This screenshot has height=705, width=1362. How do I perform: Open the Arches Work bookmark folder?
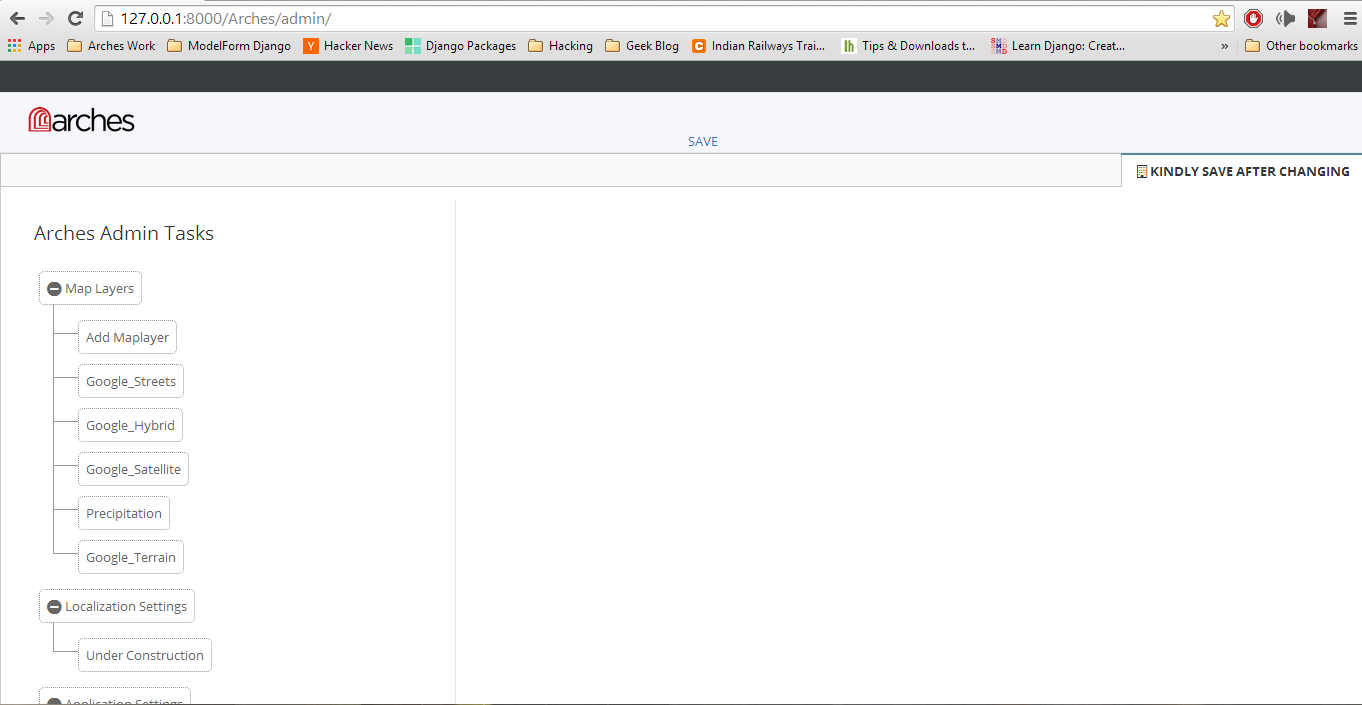click(x=111, y=46)
